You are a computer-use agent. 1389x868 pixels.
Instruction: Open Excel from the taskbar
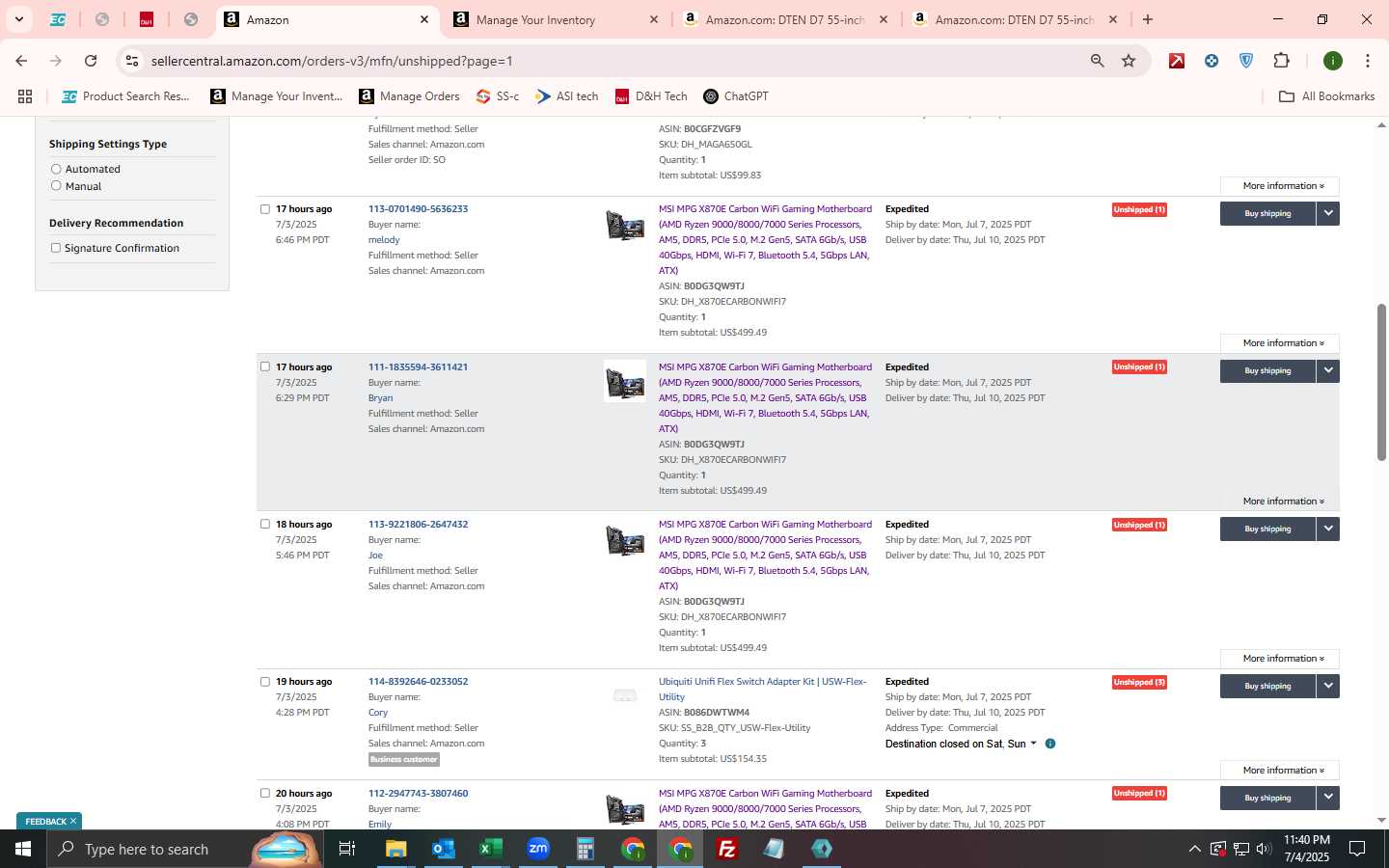tap(490, 849)
